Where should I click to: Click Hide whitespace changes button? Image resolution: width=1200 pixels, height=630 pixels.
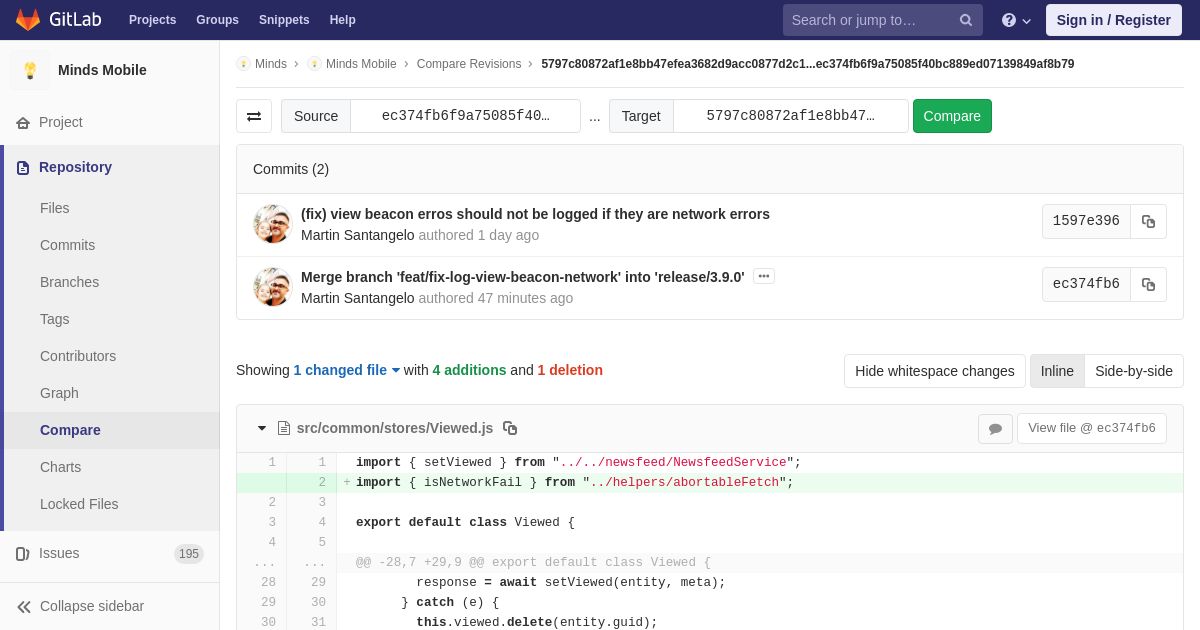click(x=935, y=371)
